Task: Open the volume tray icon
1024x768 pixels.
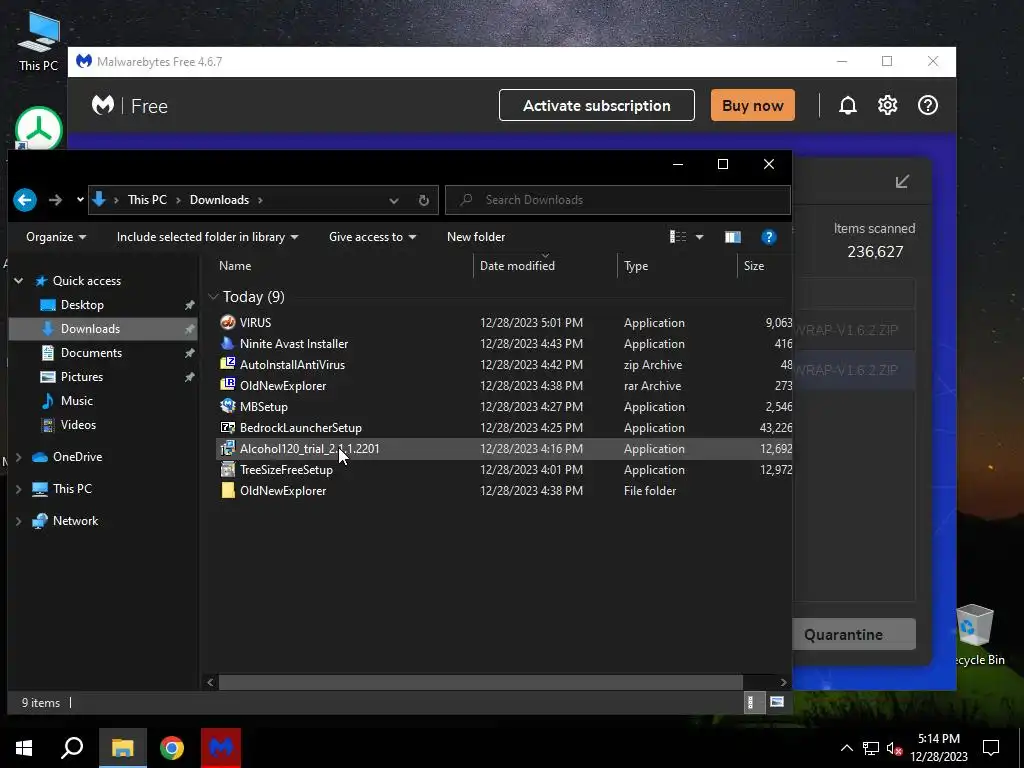Action: [x=895, y=748]
